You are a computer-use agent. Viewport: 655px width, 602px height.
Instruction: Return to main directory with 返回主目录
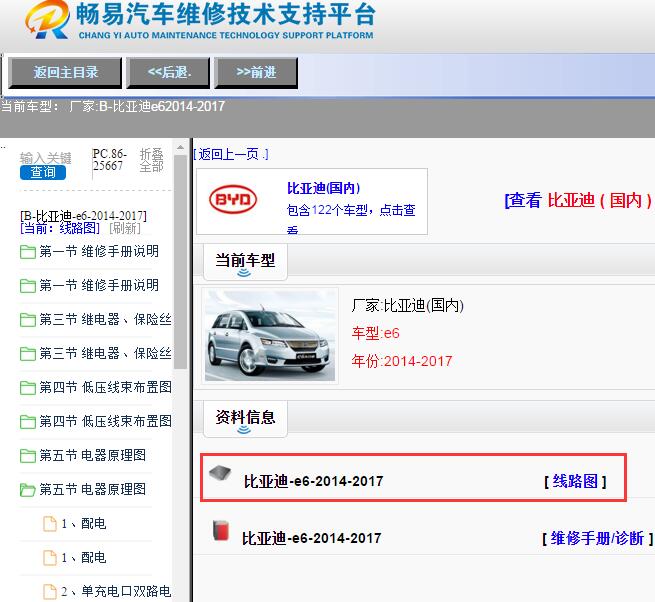pos(65,73)
